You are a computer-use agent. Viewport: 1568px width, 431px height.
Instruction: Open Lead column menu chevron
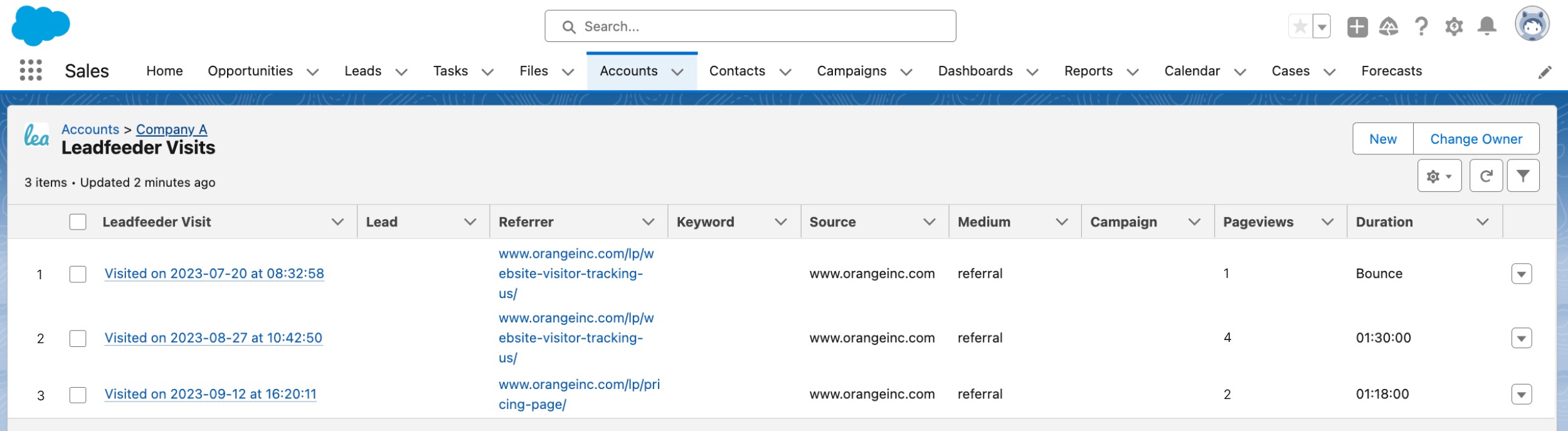[470, 222]
